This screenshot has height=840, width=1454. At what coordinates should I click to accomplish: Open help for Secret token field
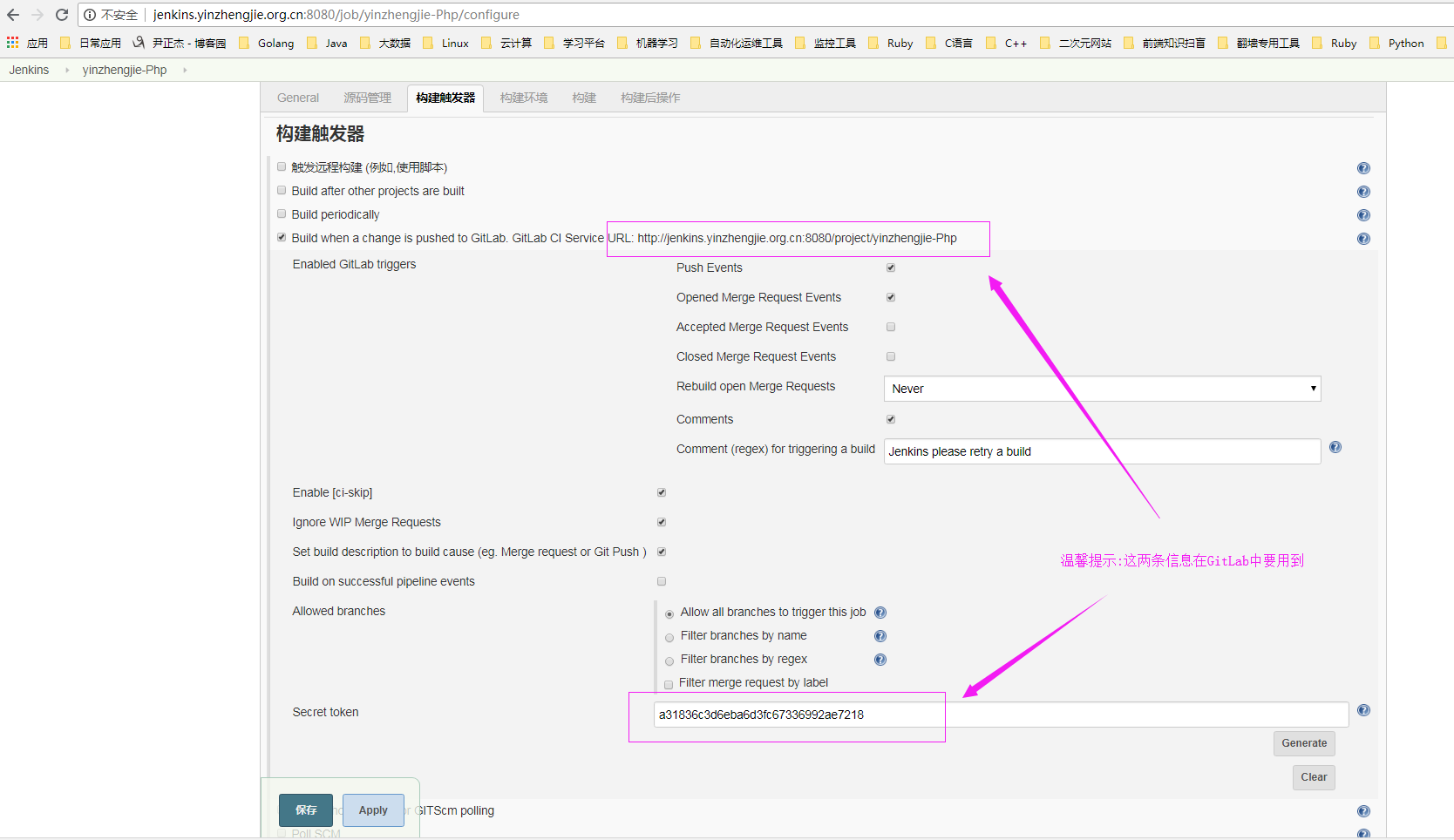1363,710
